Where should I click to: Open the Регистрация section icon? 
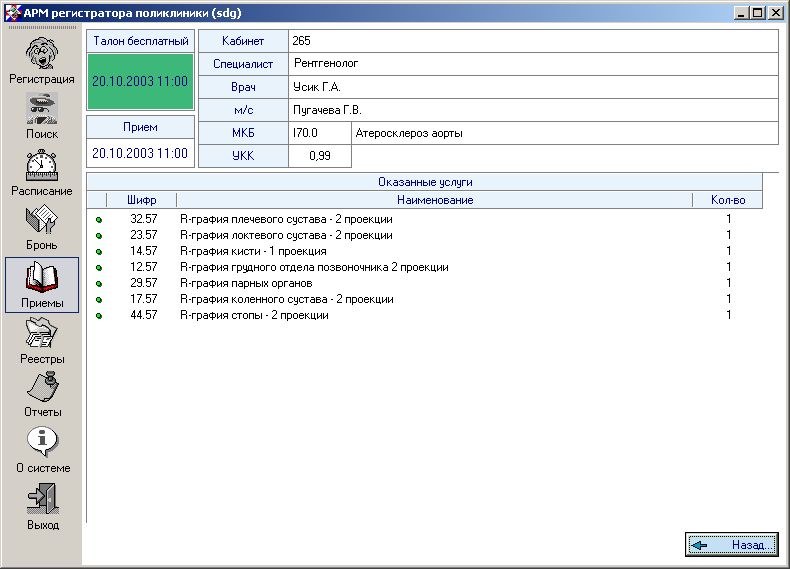[x=42, y=53]
